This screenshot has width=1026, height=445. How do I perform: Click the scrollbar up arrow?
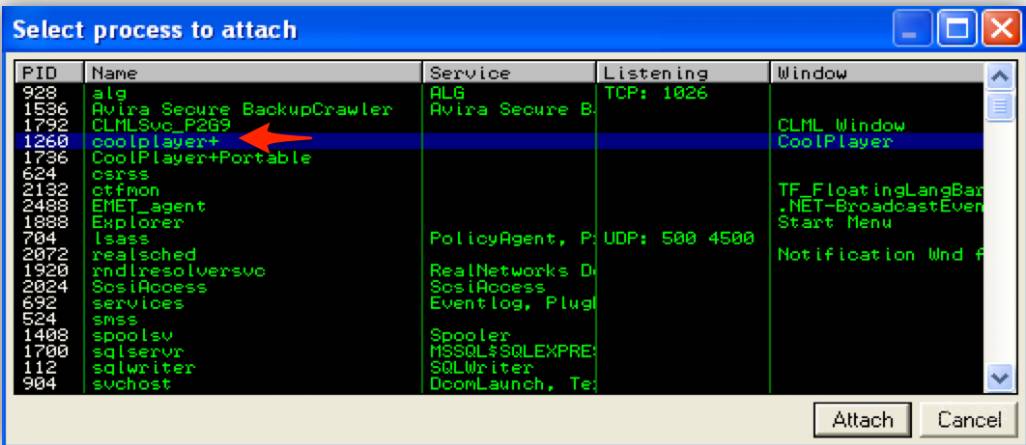[999, 77]
